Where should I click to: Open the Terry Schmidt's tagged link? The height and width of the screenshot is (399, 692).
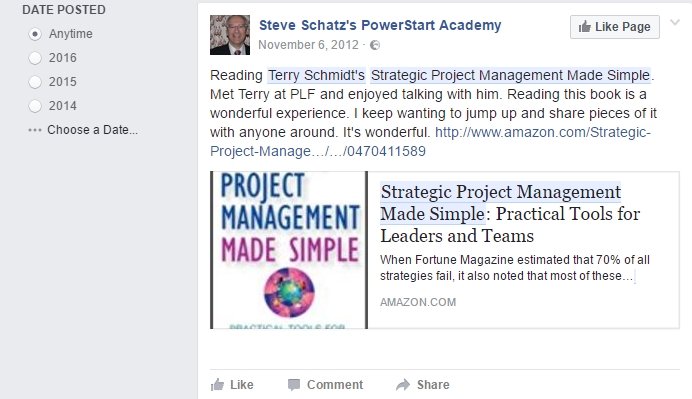pos(316,75)
